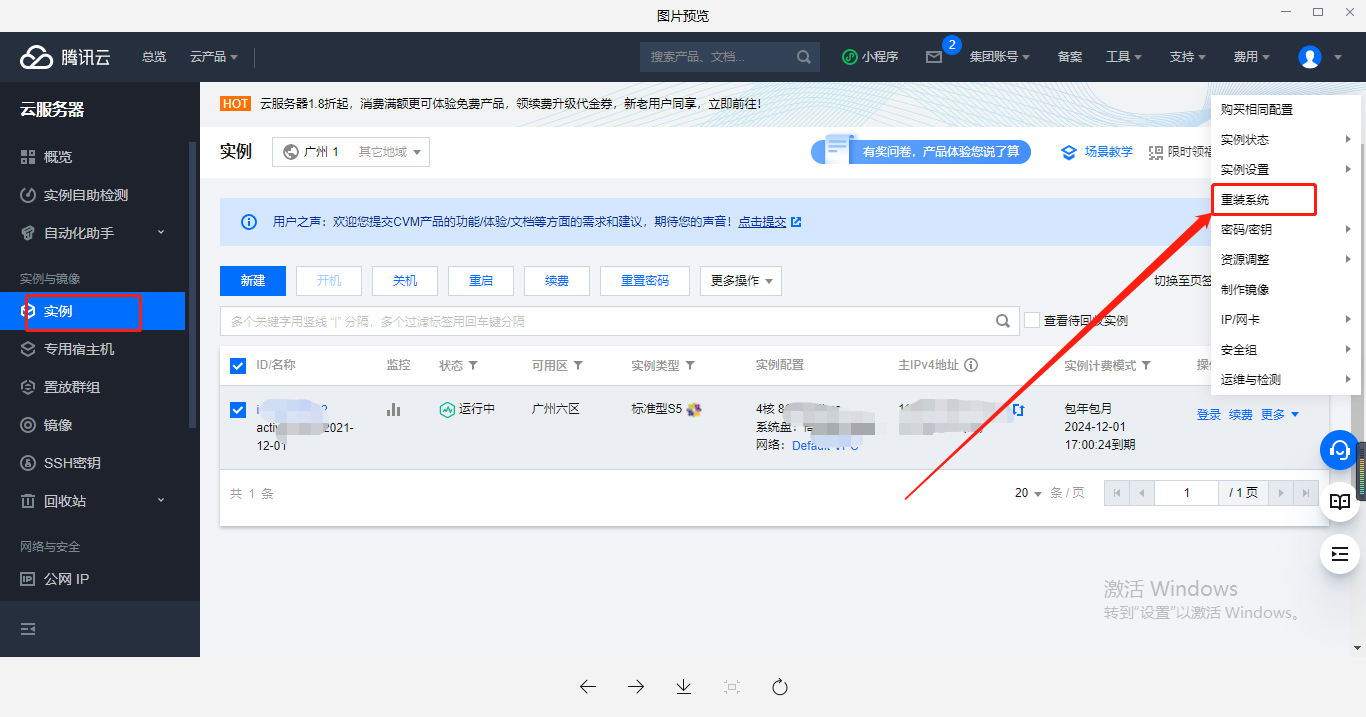Open the 云产品 dropdown menu
This screenshot has width=1366, height=717.
[x=214, y=57]
